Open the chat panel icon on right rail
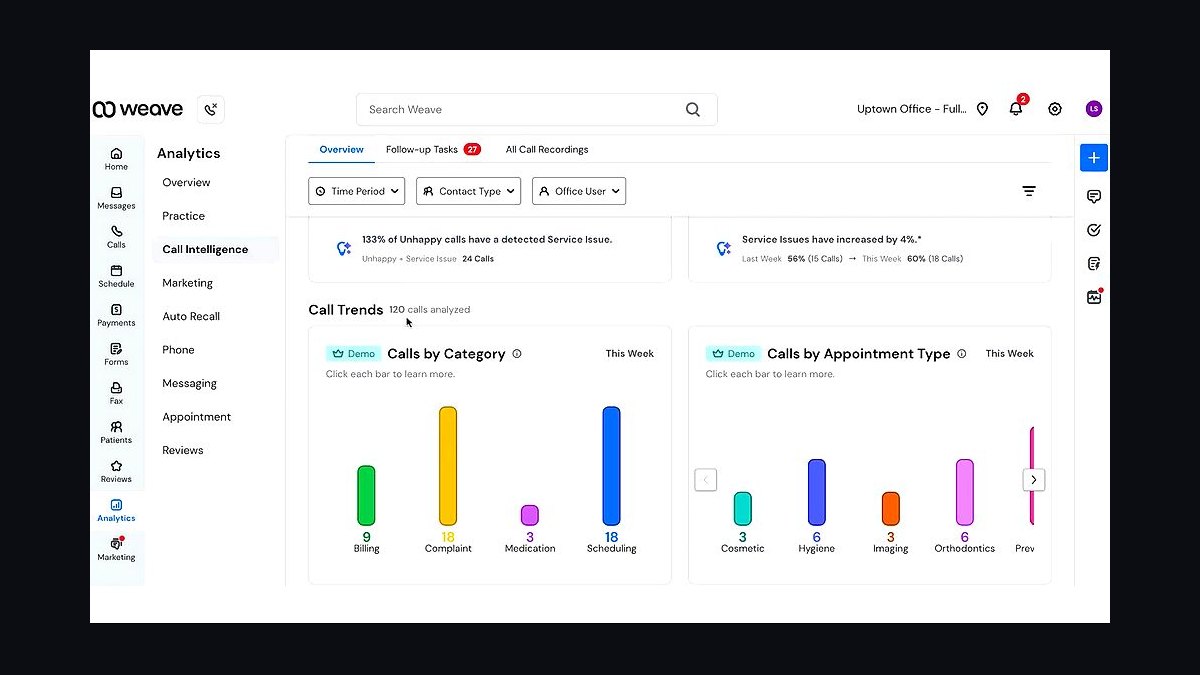This screenshot has height=675, width=1200. [x=1094, y=196]
